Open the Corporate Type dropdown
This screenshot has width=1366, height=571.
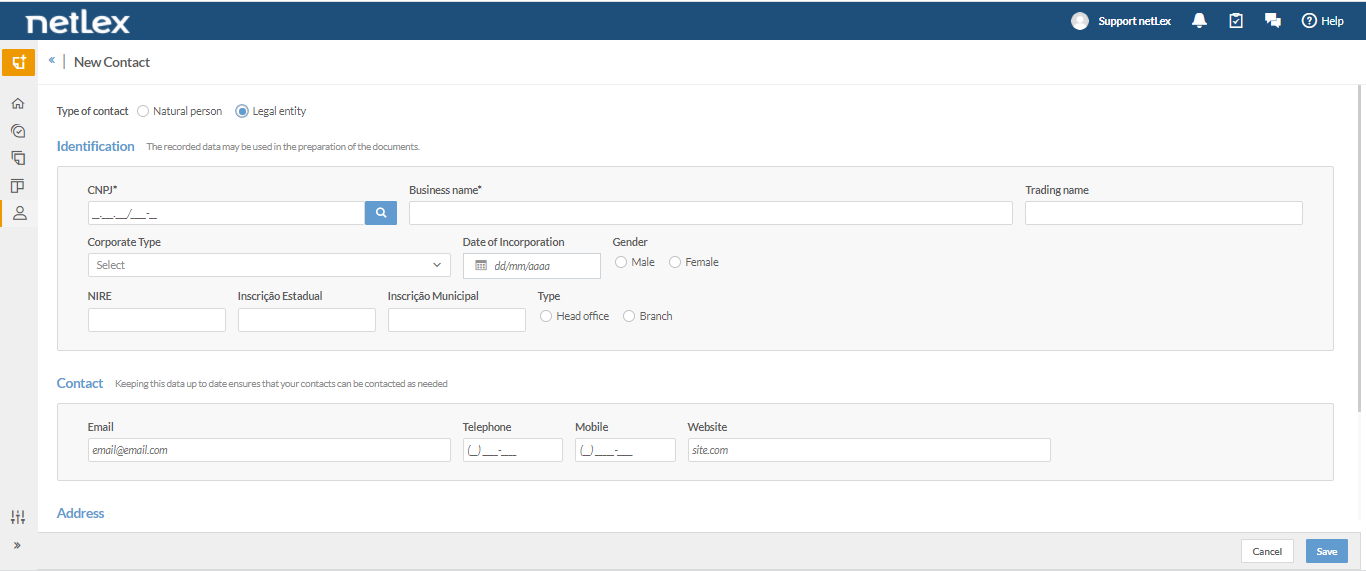tap(269, 265)
